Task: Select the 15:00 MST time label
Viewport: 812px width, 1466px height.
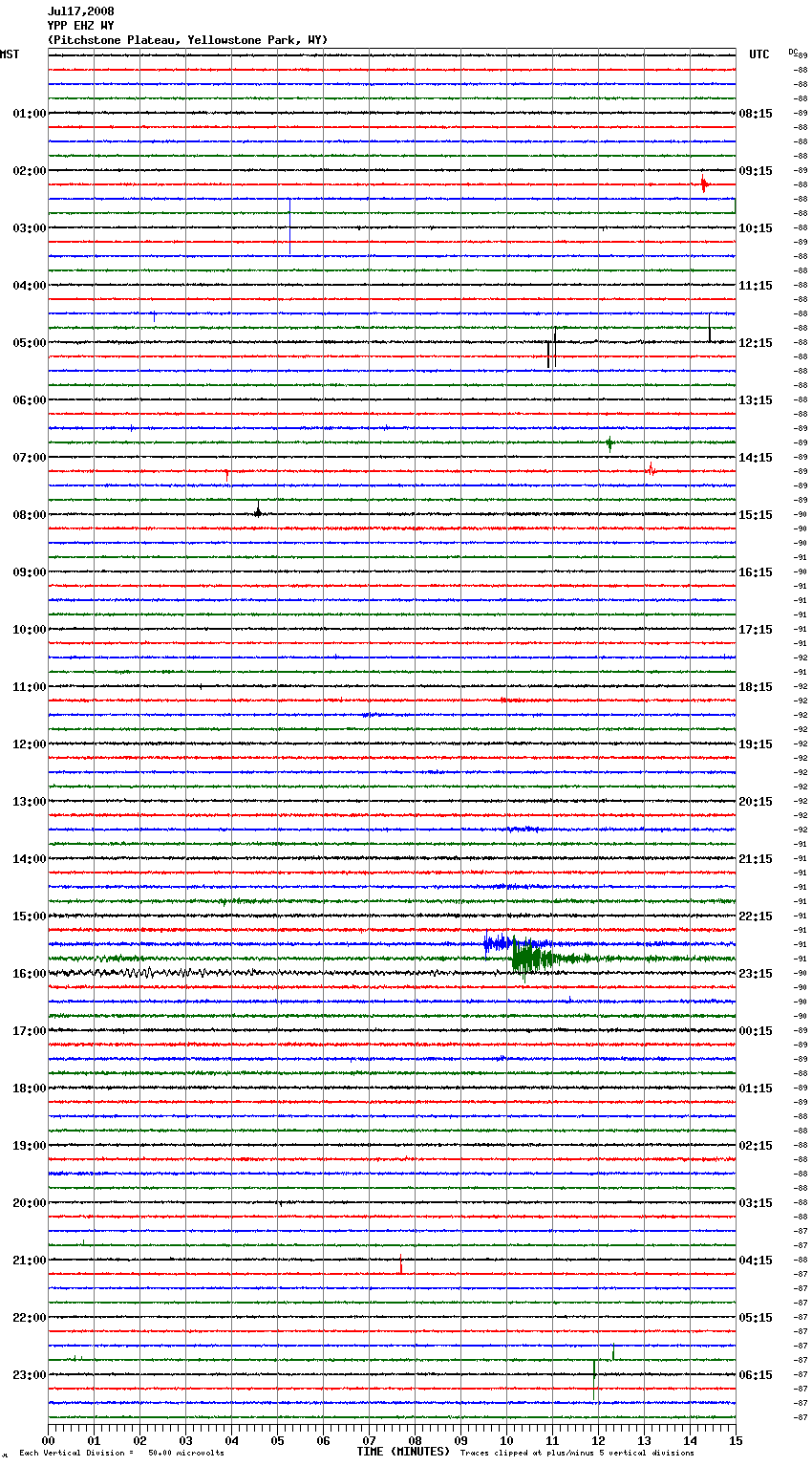Action: 30,916
